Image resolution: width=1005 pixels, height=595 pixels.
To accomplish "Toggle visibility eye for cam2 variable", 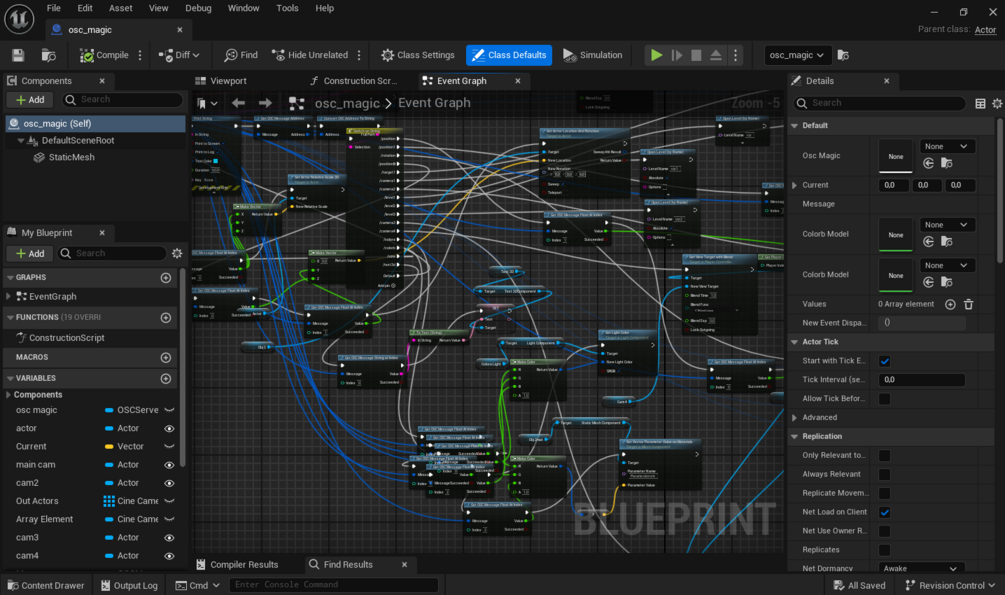I will point(169,483).
